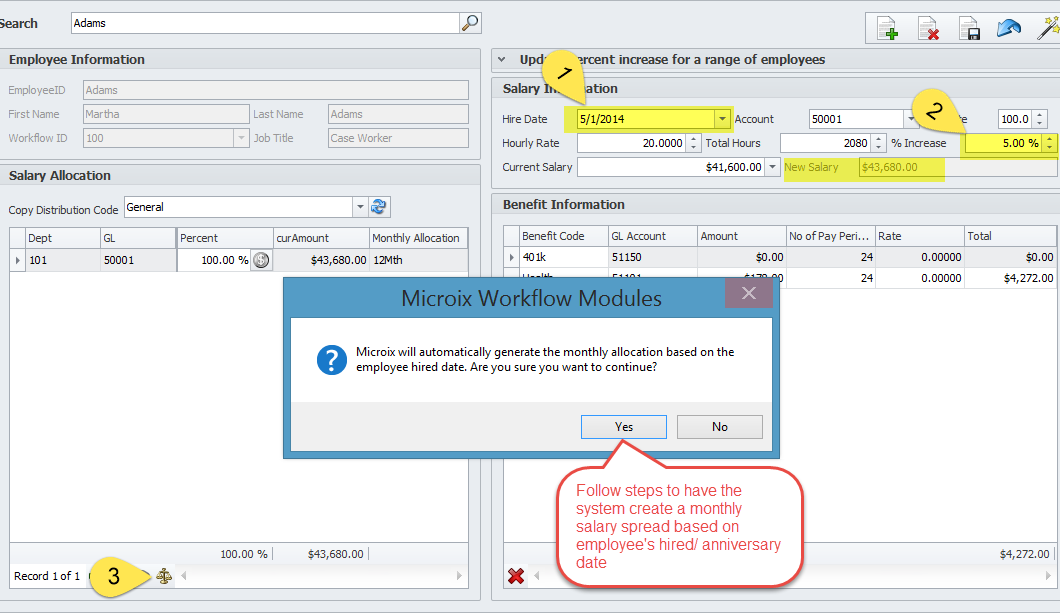This screenshot has height=613, width=1060.
Task: Click No in the Microix dialog
Action: (x=719, y=427)
